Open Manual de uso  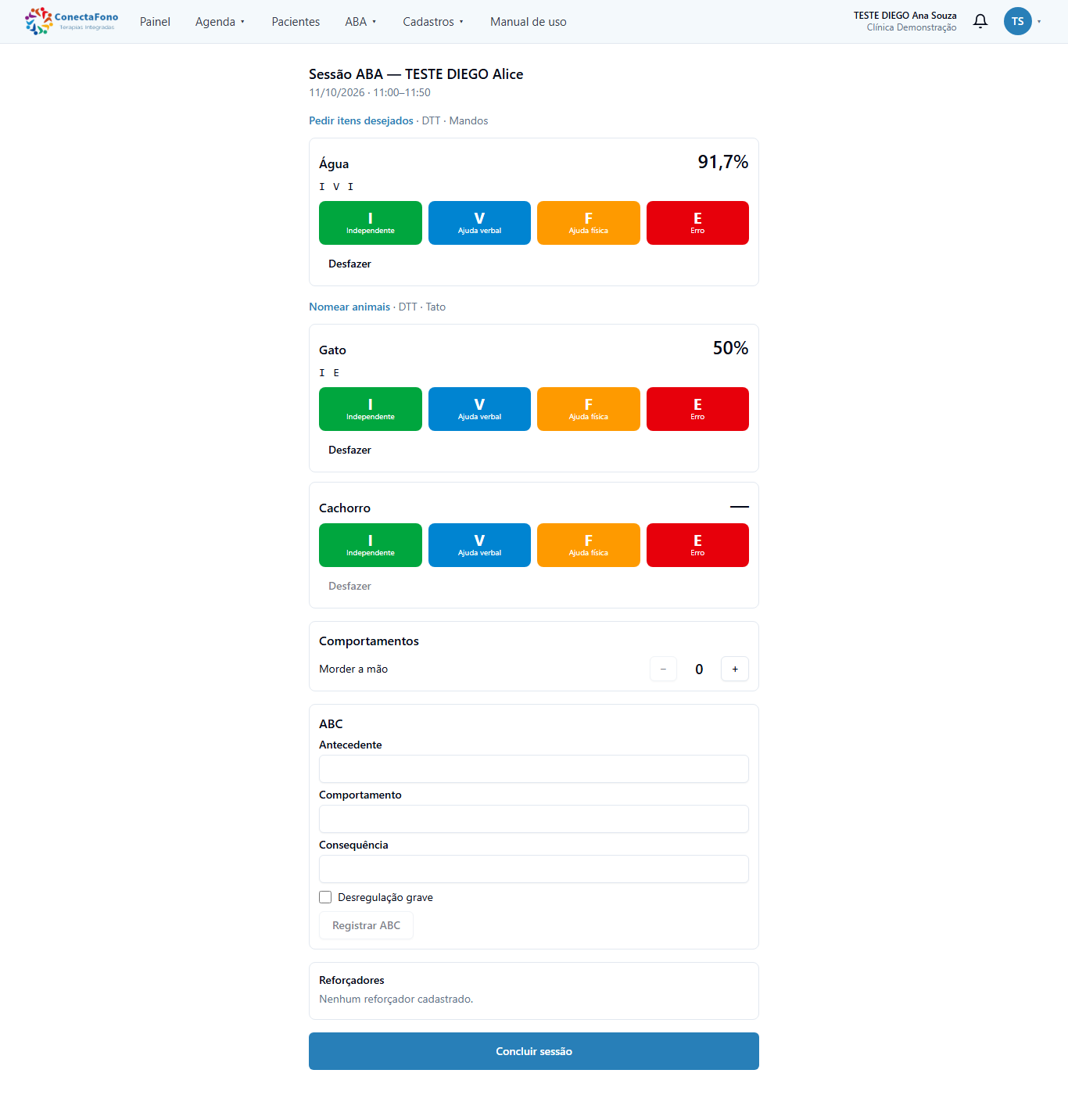tap(529, 22)
